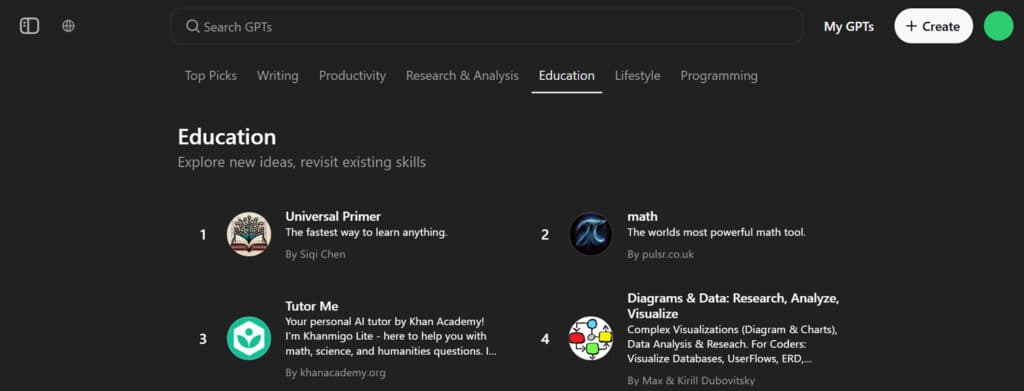
Task: Open the Diagrams & Data flowchart icon
Action: click(x=590, y=338)
